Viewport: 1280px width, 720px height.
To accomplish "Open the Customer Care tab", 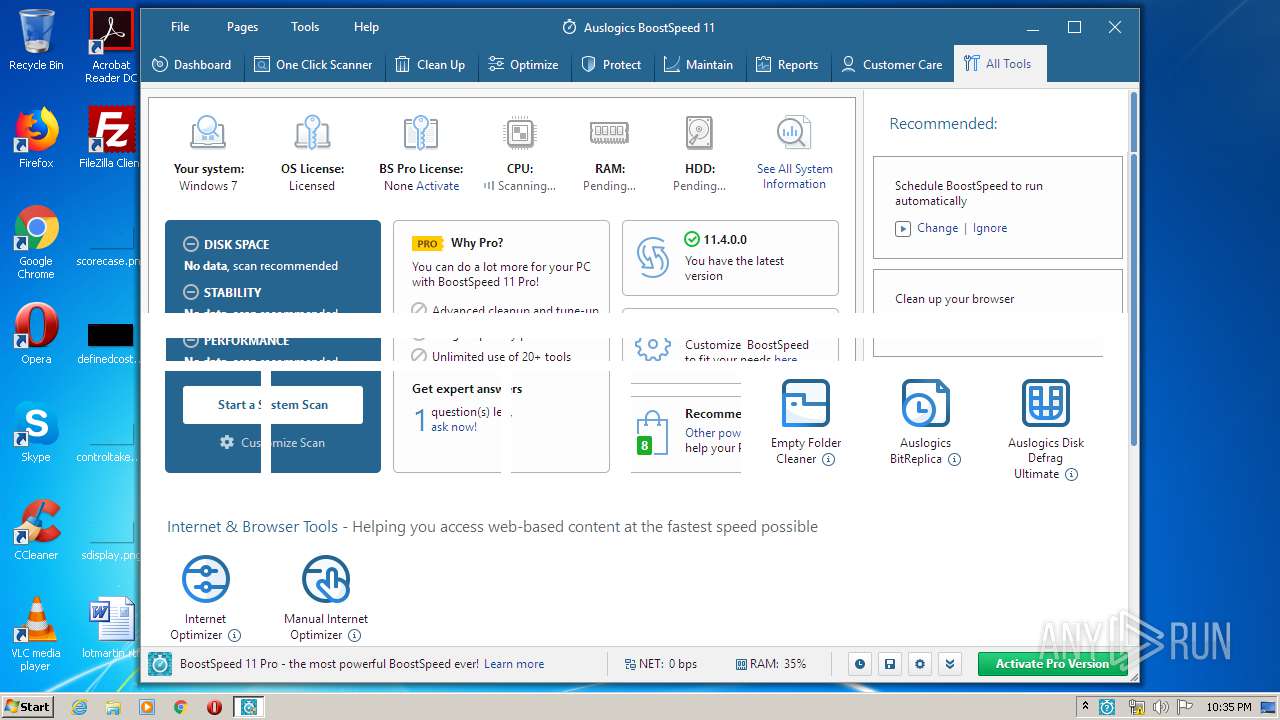I will point(892,64).
